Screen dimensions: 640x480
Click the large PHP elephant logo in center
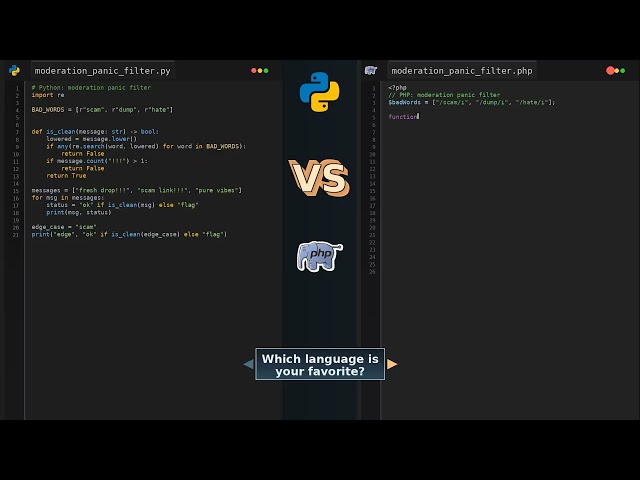(320, 256)
